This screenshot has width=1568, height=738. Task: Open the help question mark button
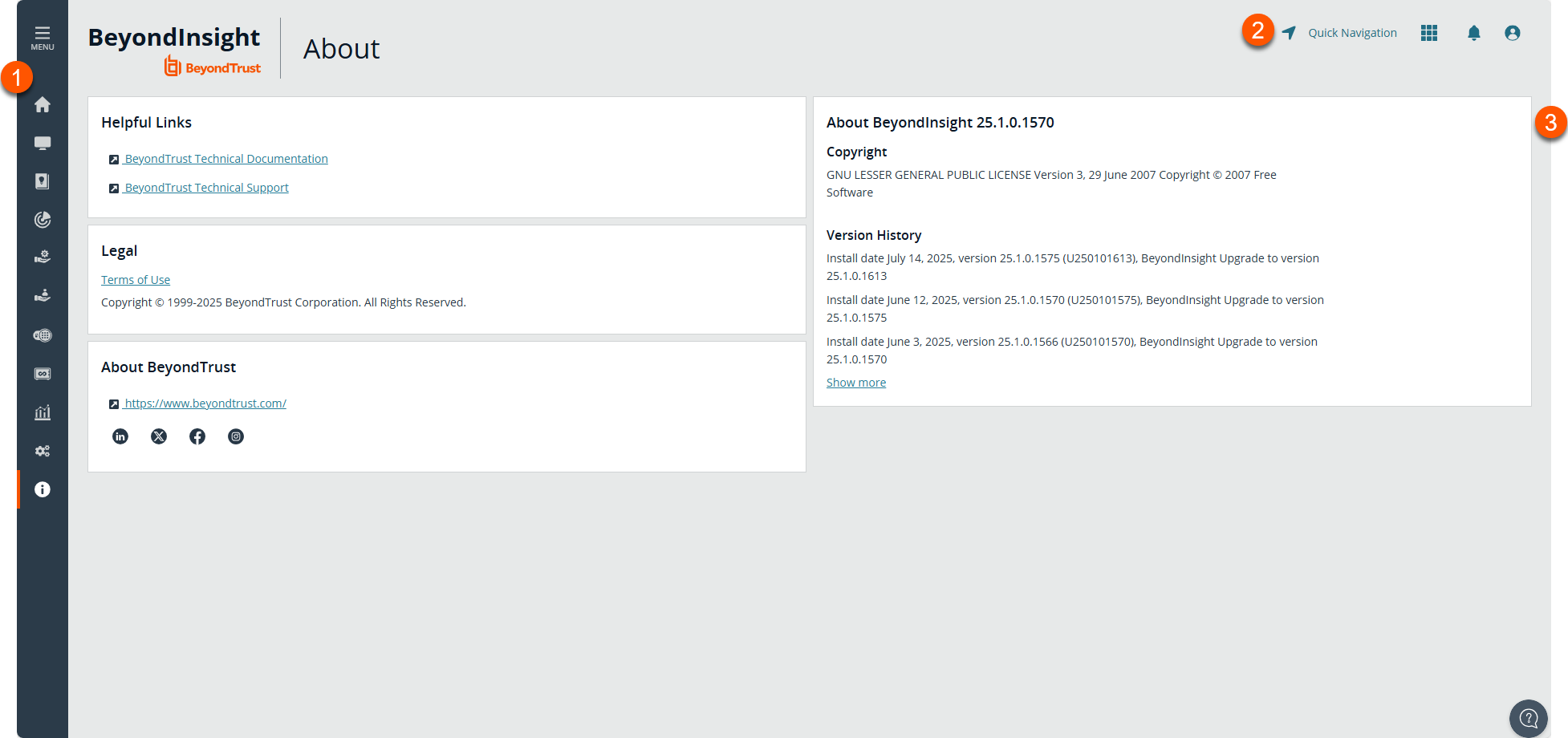click(x=1529, y=718)
